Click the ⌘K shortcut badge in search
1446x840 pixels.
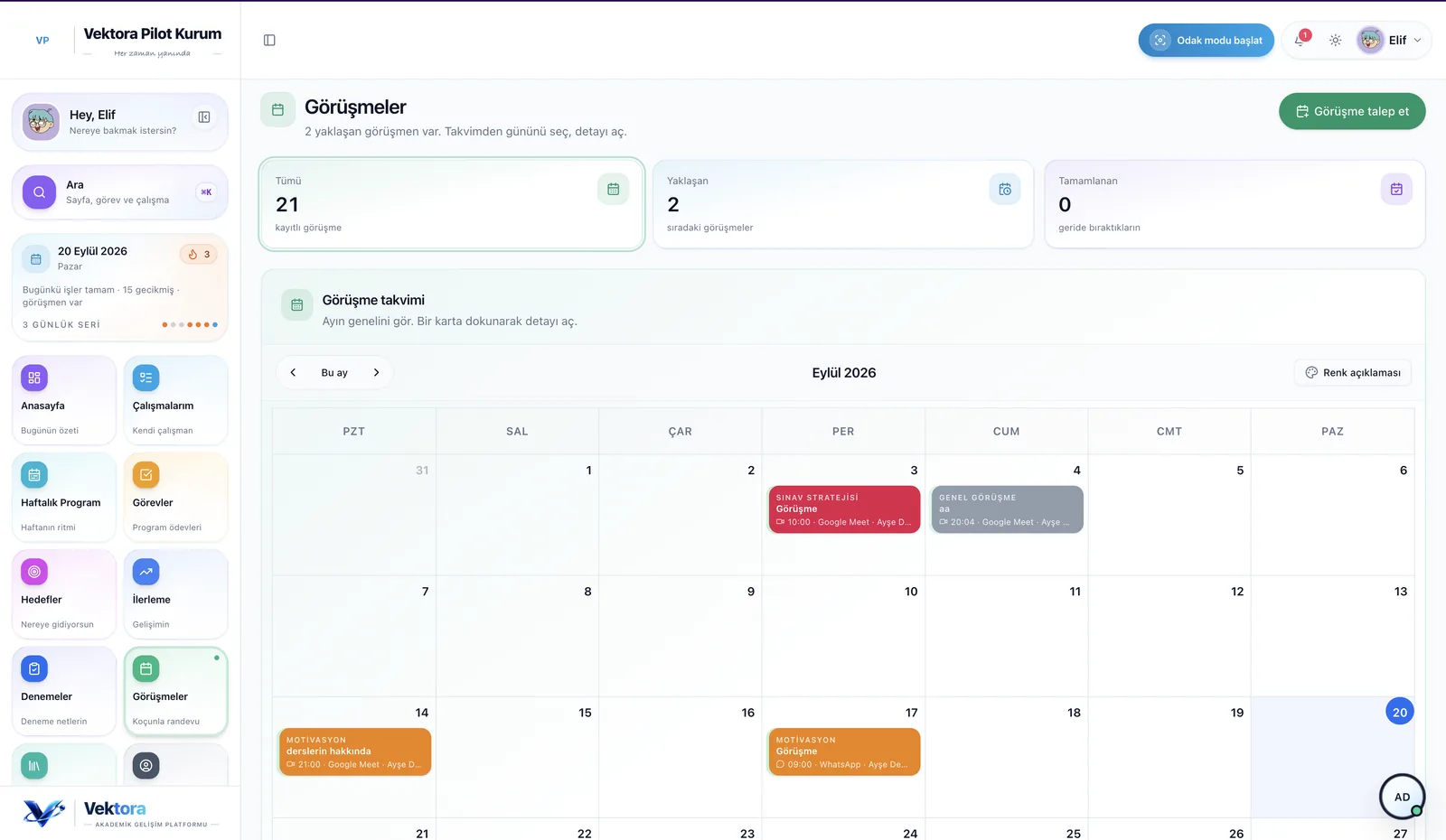pos(206,191)
